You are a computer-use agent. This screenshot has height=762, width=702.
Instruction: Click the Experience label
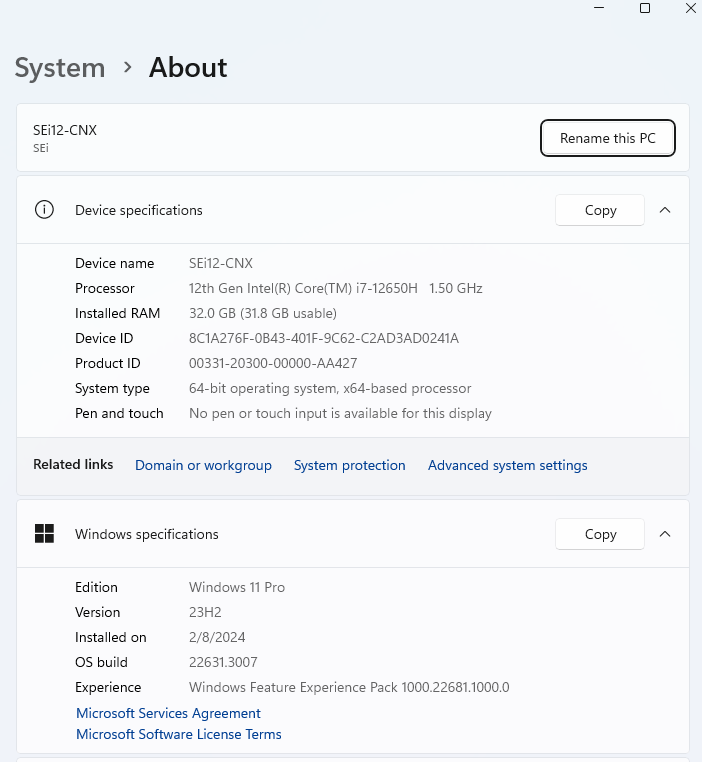click(x=108, y=687)
